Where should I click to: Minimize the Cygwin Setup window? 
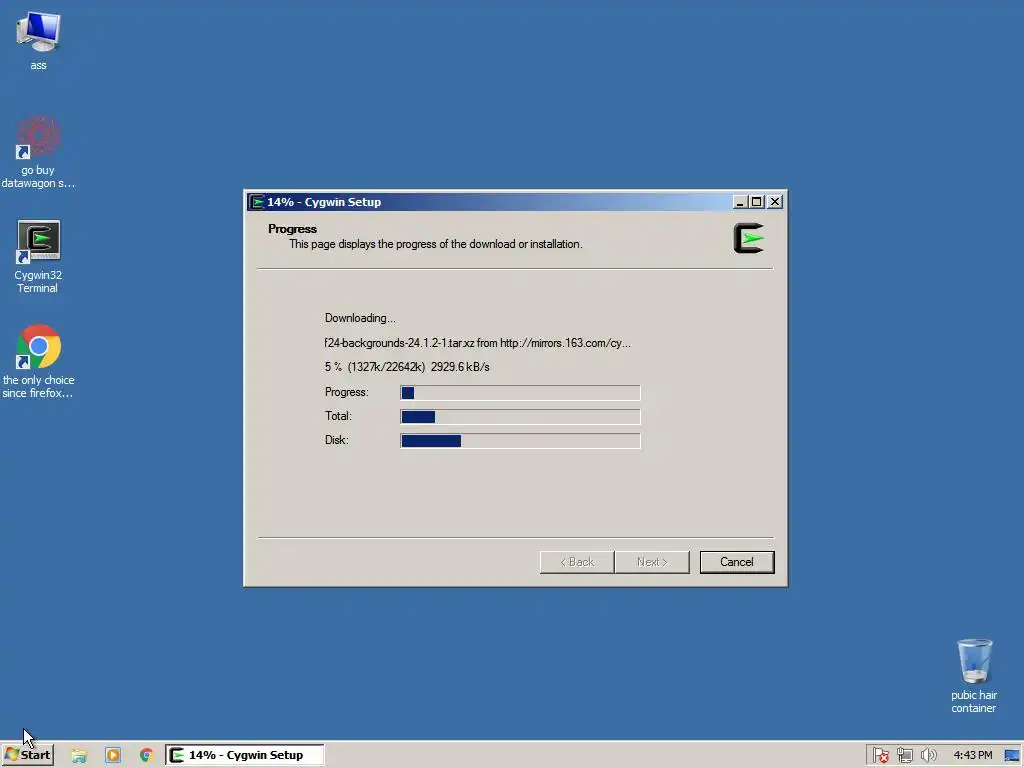coord(740,202)
